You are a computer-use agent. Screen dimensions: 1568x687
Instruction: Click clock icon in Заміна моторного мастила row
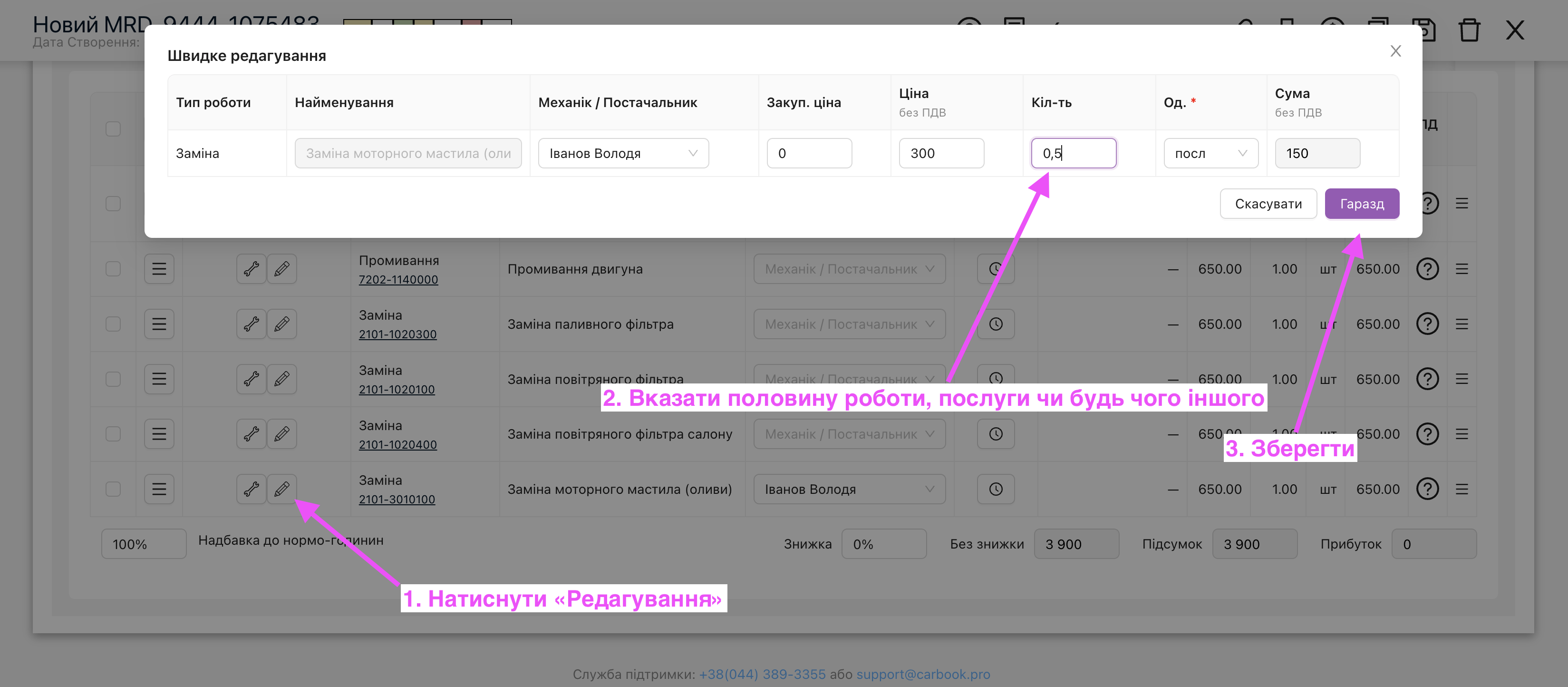pos(995,489)
